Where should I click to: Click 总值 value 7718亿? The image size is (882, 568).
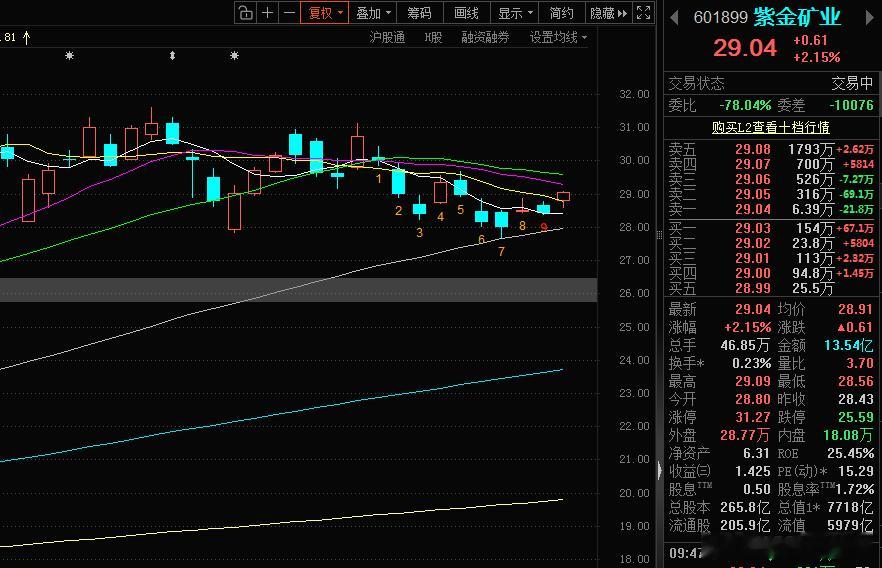[x=850, y=507]
